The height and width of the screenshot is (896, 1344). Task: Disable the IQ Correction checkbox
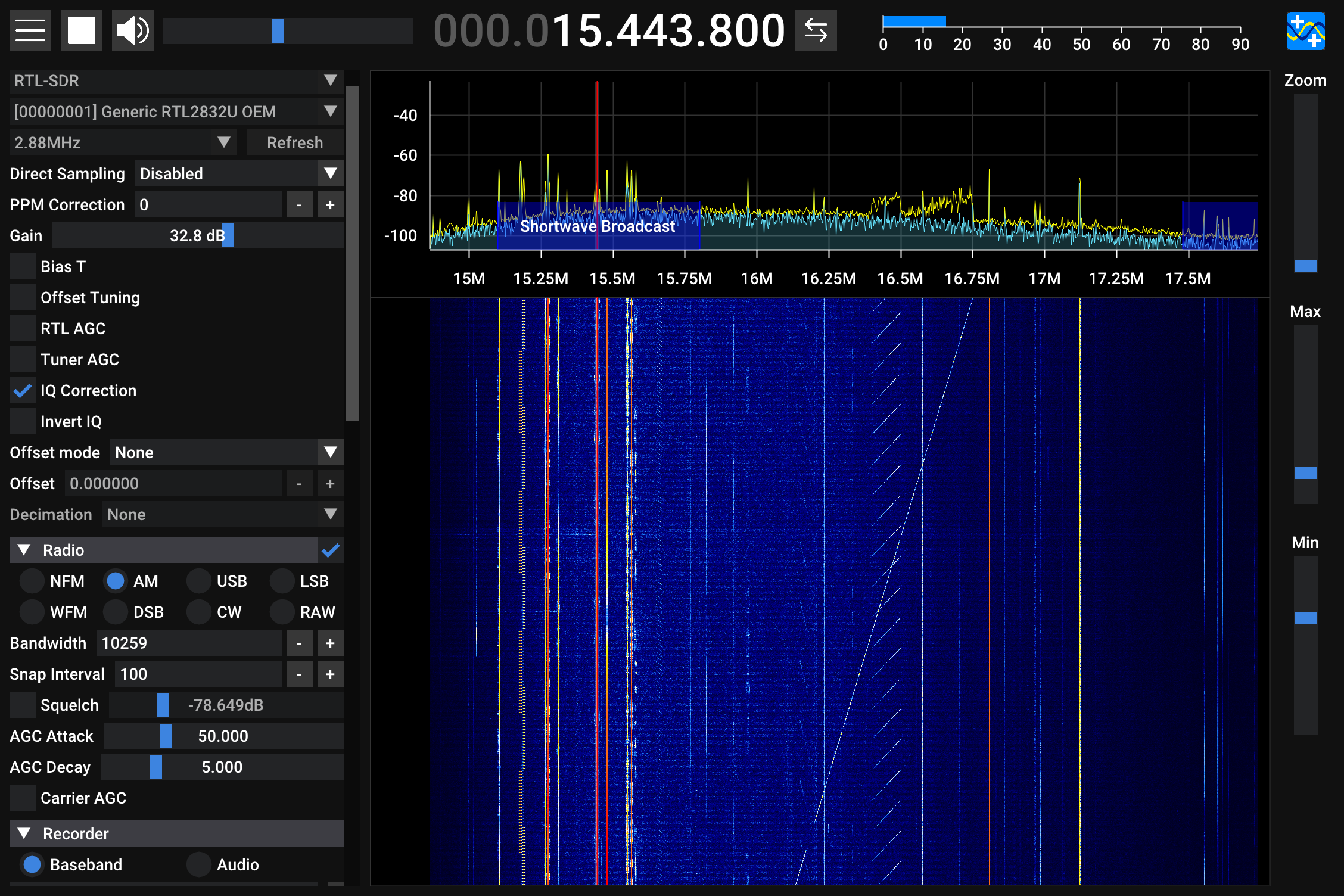click(x=23, y=390)
